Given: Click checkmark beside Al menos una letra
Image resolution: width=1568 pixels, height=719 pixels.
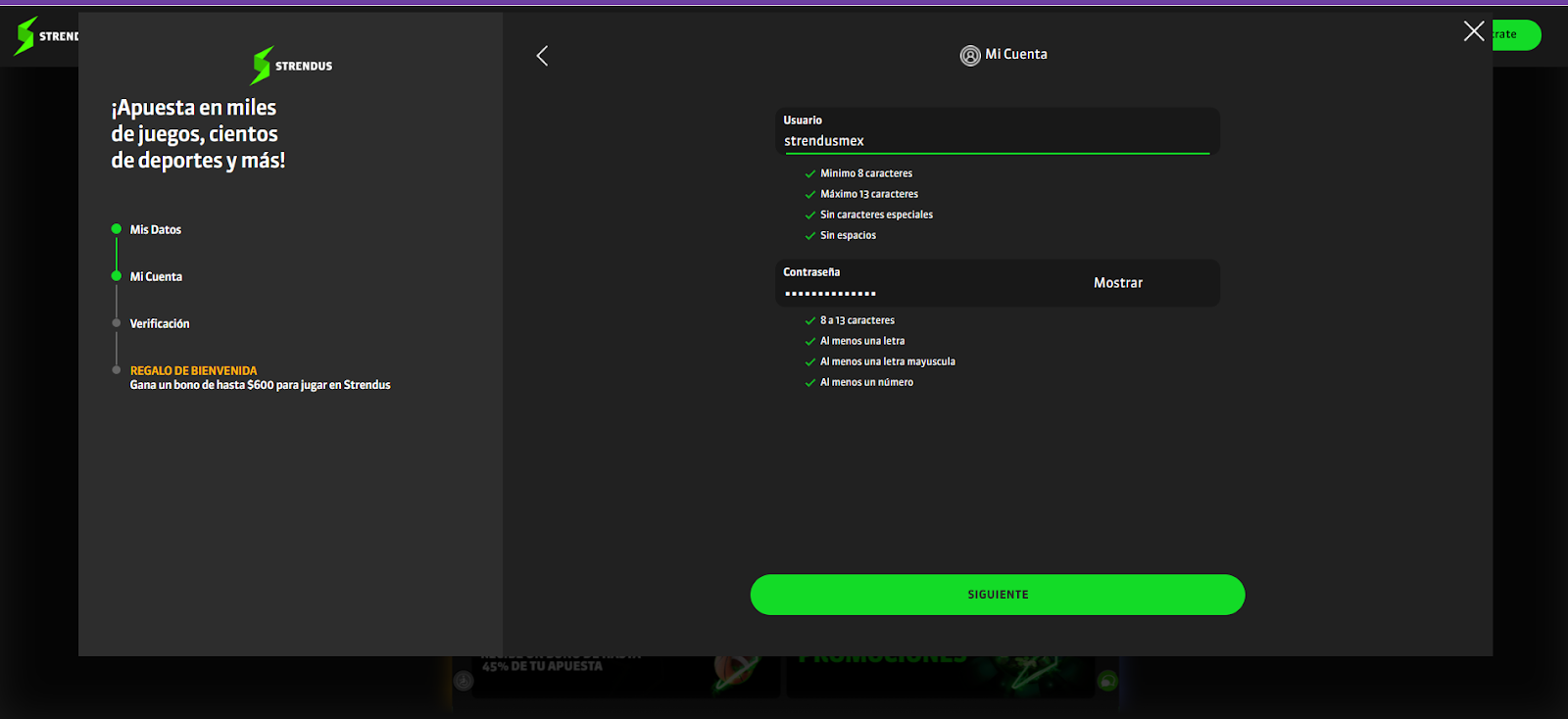Looking at the screenshot, I should click(810, 342).
